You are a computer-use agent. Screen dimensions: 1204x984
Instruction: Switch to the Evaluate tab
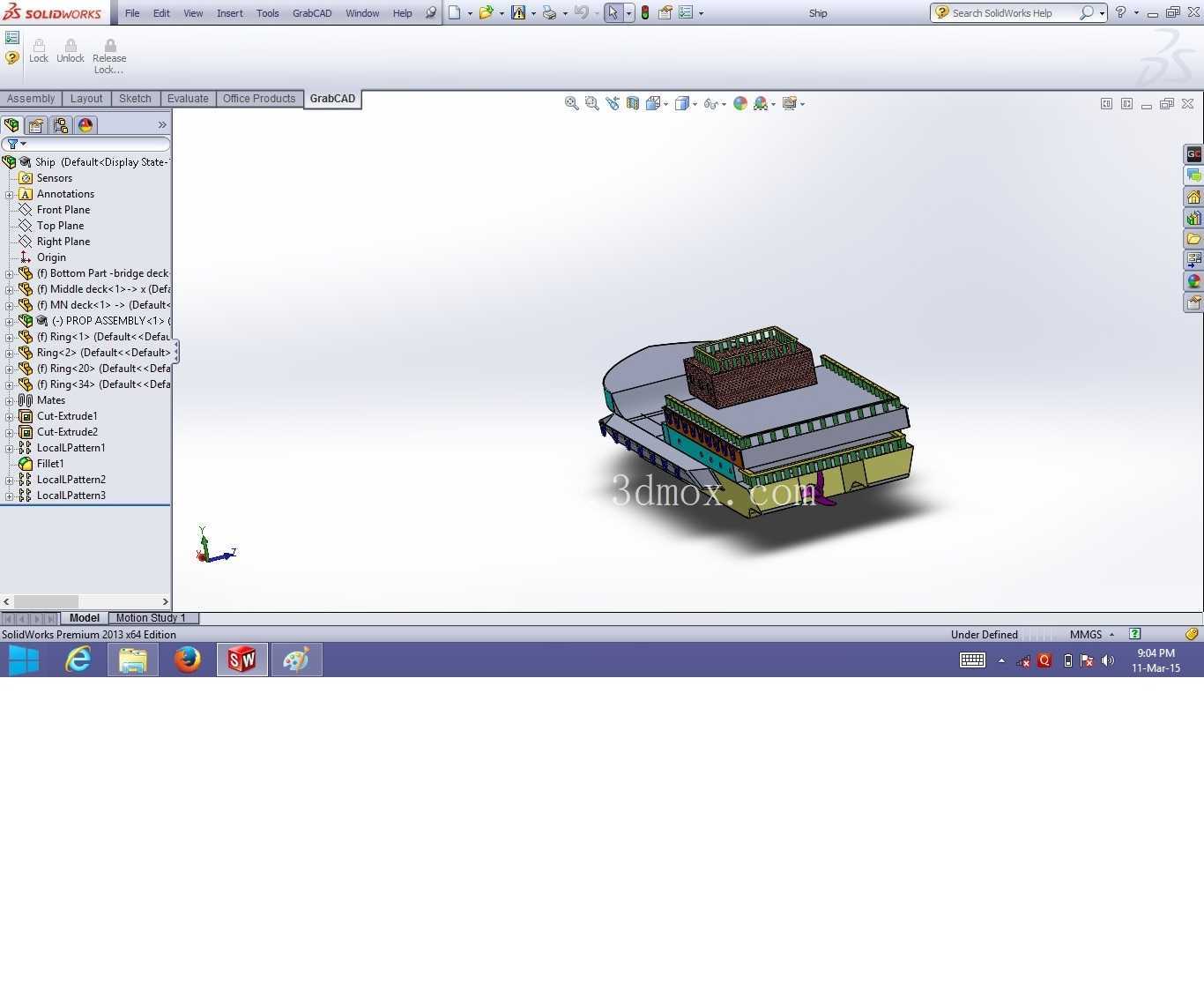coord(188,99)
